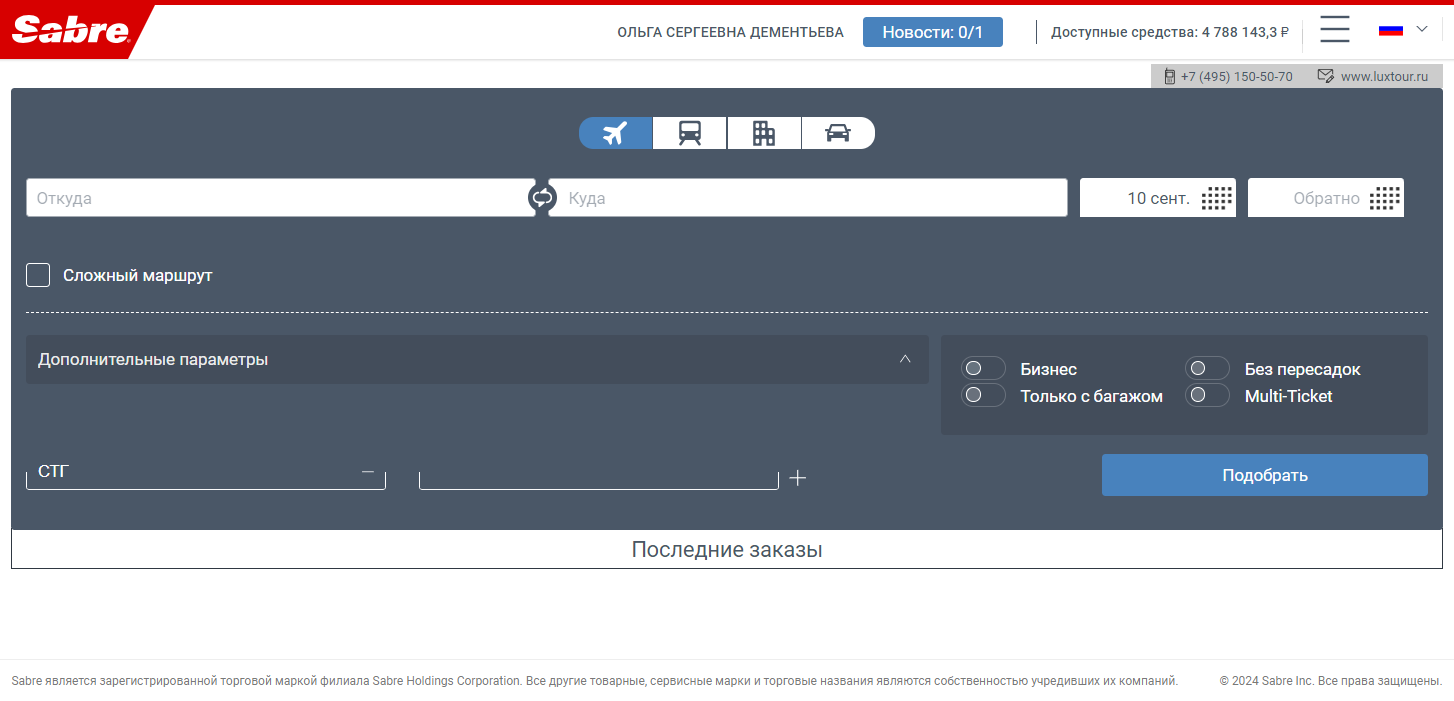Check the 'Сложный маршрут' checkbox
Screen dimensions: 1454x701
(x=38, y=275)
